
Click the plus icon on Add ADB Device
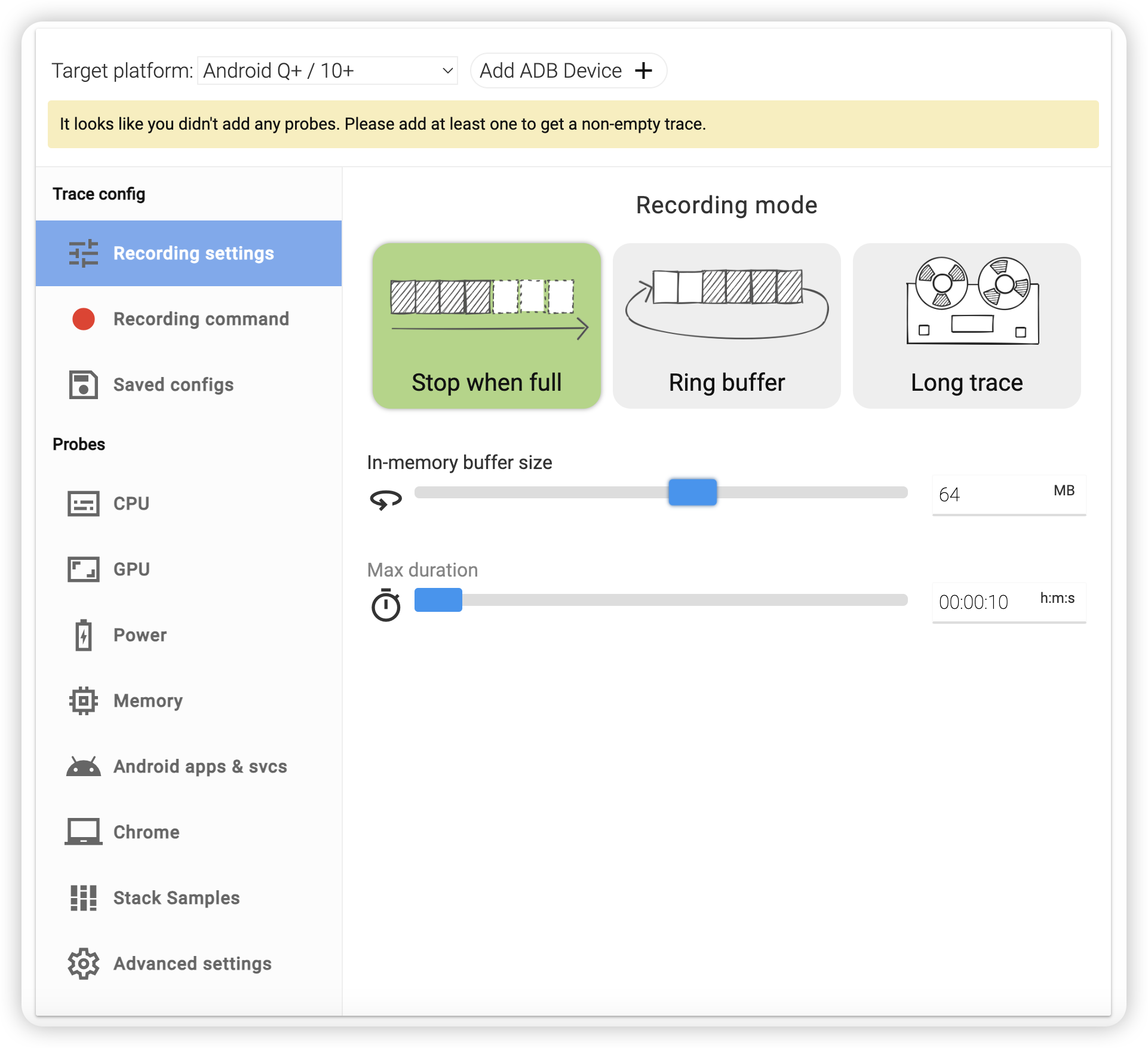click(x=643, y=71)
